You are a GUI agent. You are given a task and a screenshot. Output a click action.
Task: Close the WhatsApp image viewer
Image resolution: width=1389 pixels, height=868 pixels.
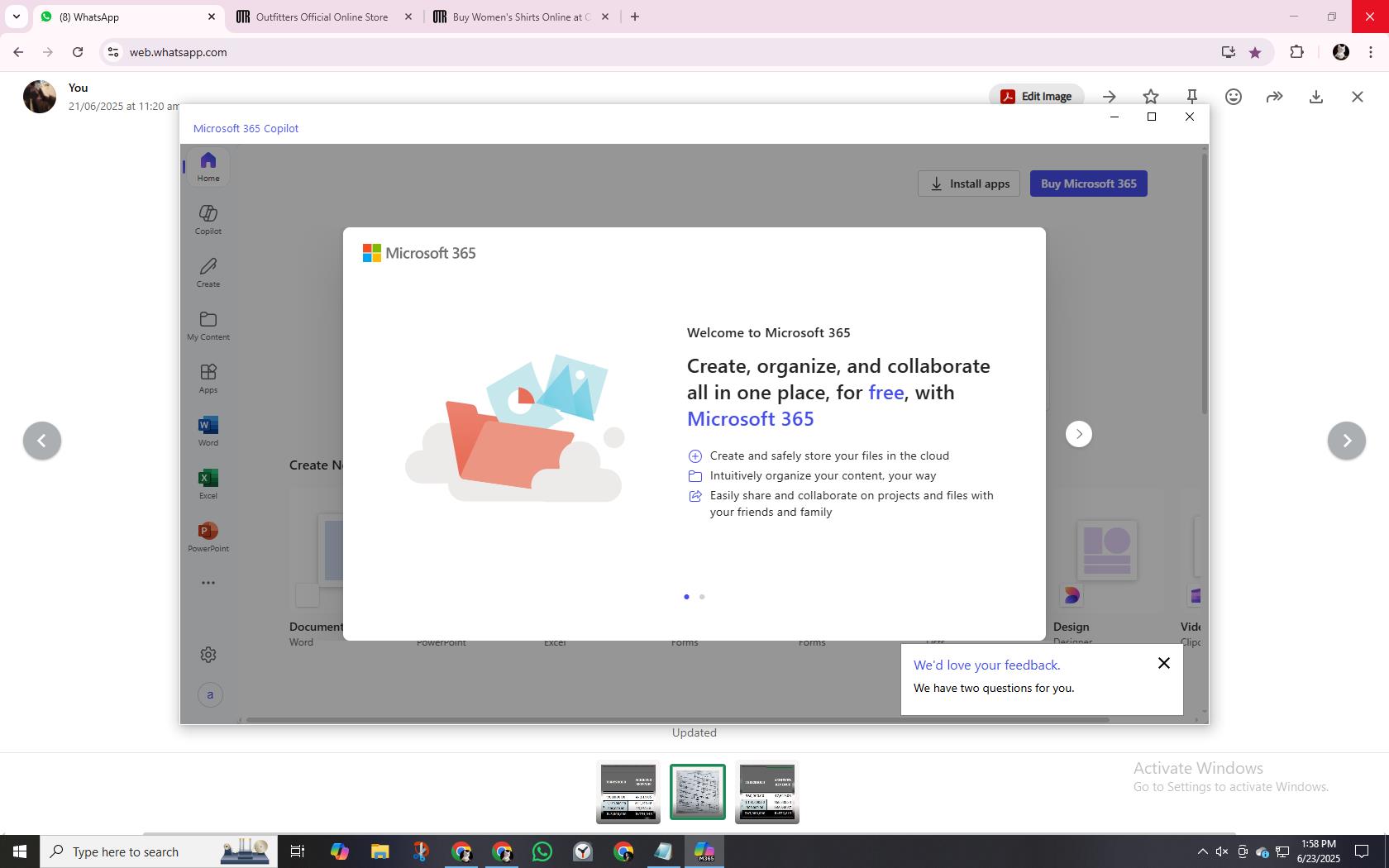point(1358,97)
